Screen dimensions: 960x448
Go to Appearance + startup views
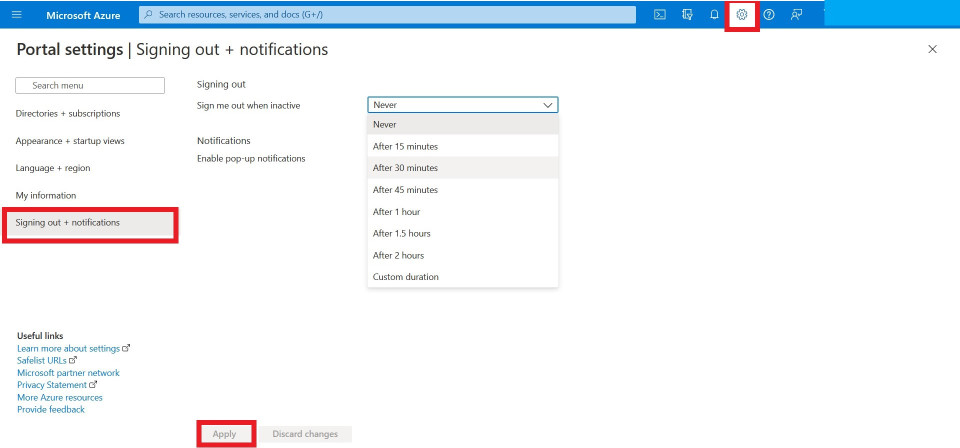click(70, 141)
